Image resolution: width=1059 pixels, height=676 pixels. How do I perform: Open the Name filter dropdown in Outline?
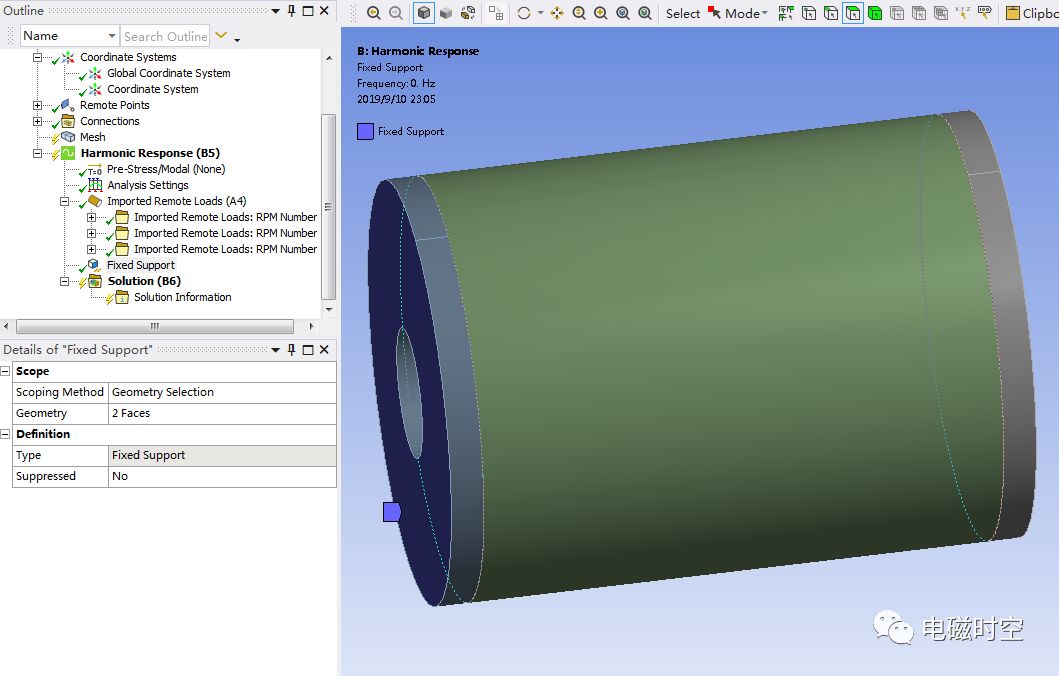click(x=111, y=36)
